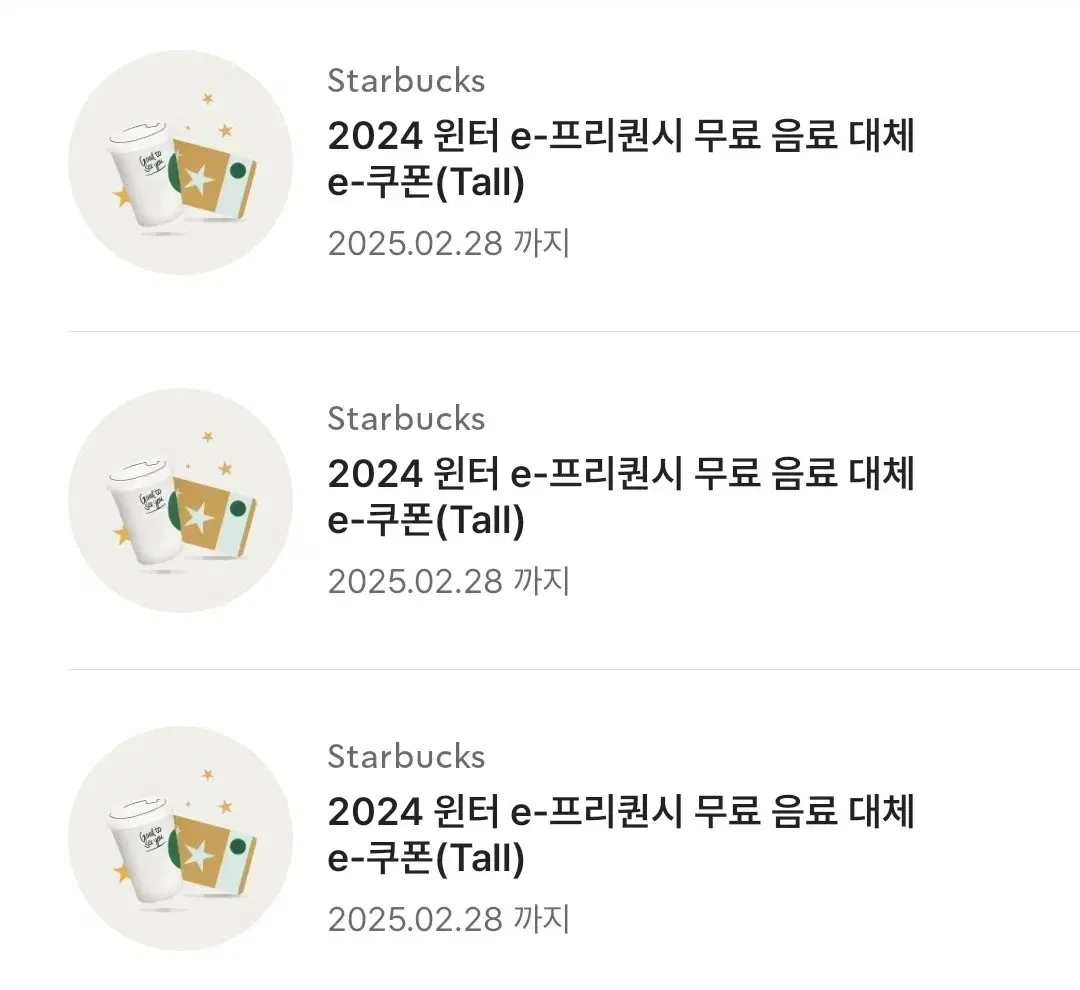
Task: Select third coupon's 2025.02.28 까지 expiry date
Action: click(449, 919)
